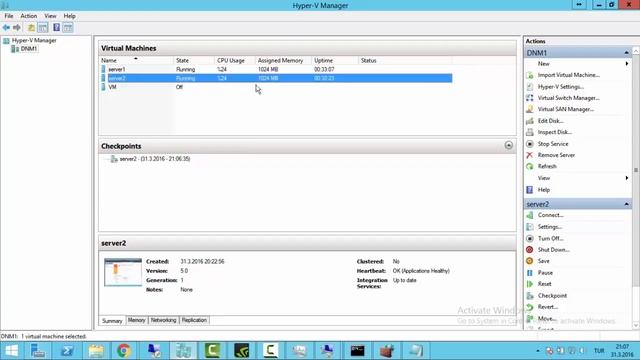Click the Connect icon under server2
640x360 pixels.
click(530, 215)
